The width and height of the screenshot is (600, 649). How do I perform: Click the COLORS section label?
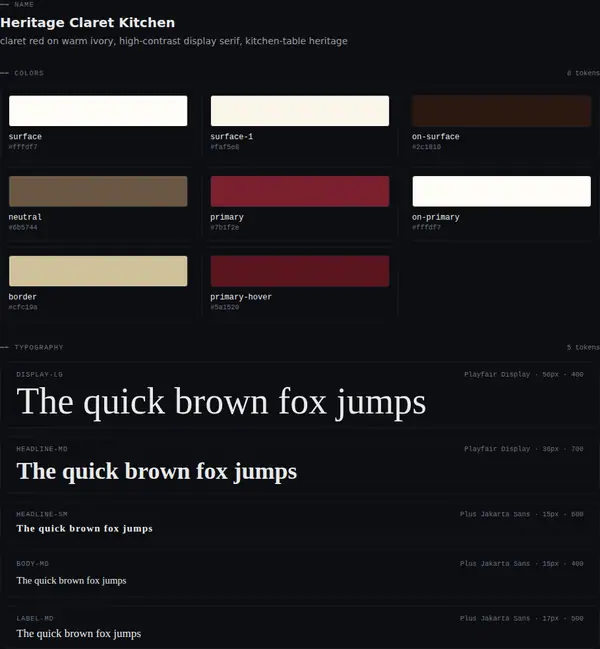tap(29, 73)
